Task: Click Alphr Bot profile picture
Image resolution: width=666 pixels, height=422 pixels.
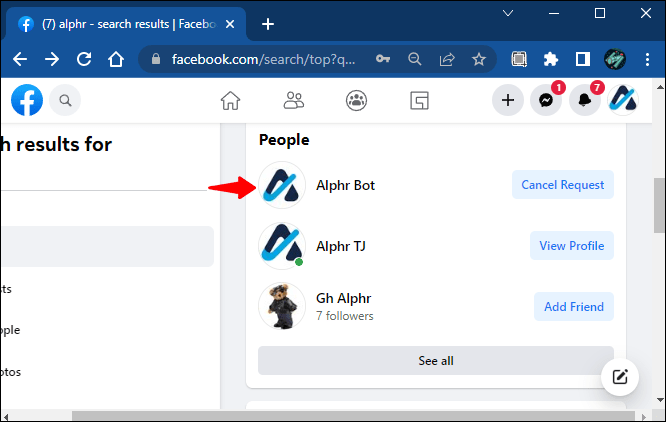Action: pyautogui.click(x=282, y=185)
